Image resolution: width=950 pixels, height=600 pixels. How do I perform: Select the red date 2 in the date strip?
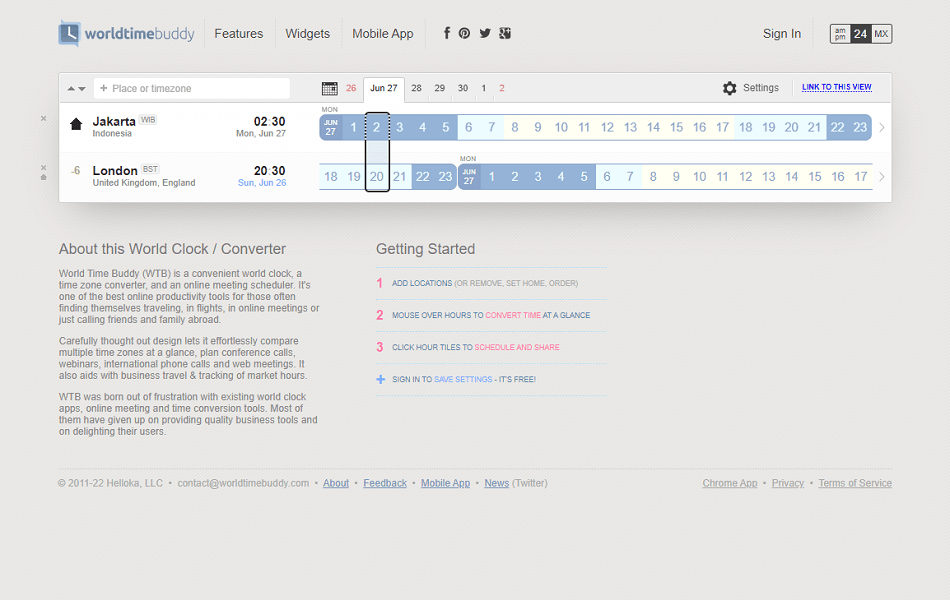502,88
